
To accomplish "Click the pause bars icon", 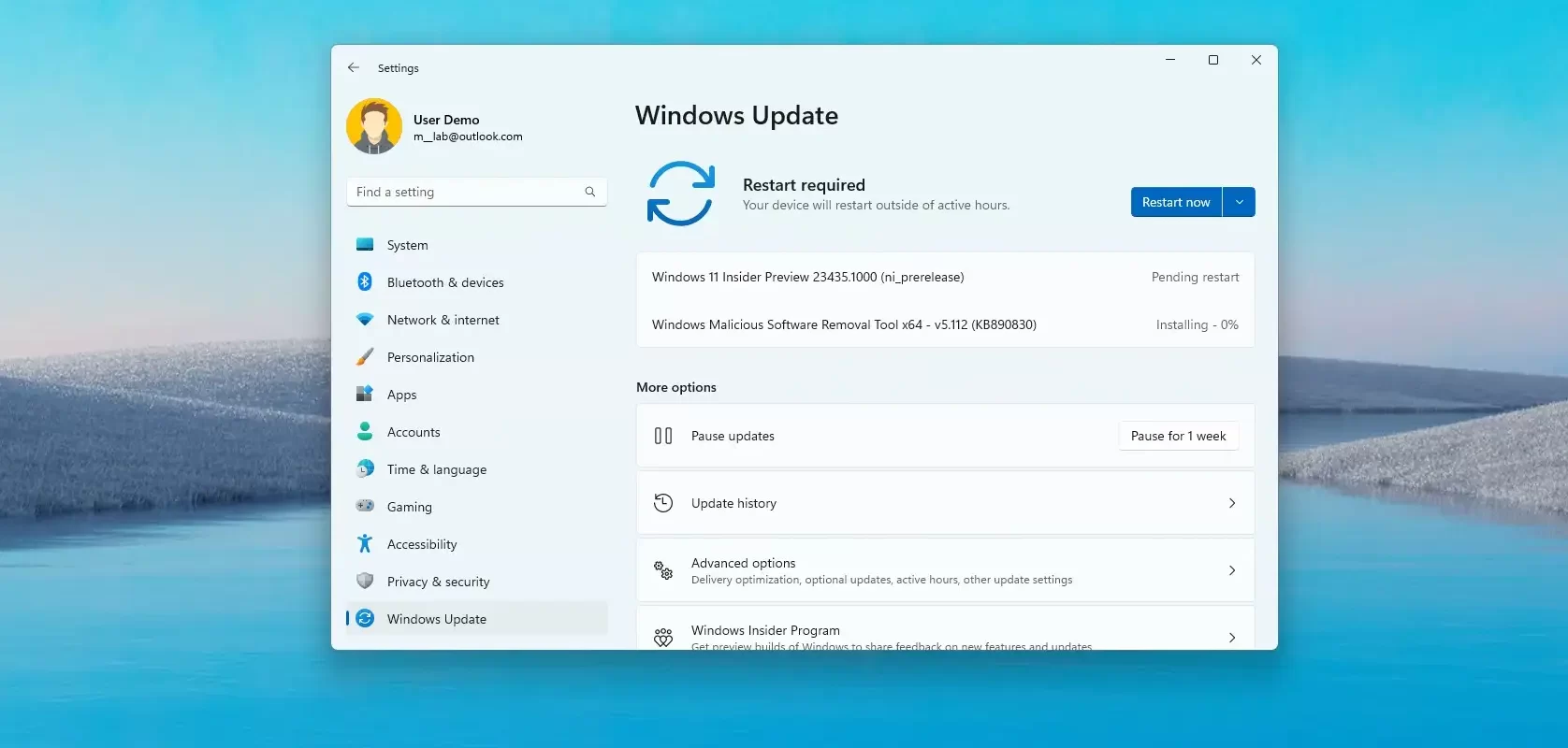I will pyautogui.click(x=663, y=436).
